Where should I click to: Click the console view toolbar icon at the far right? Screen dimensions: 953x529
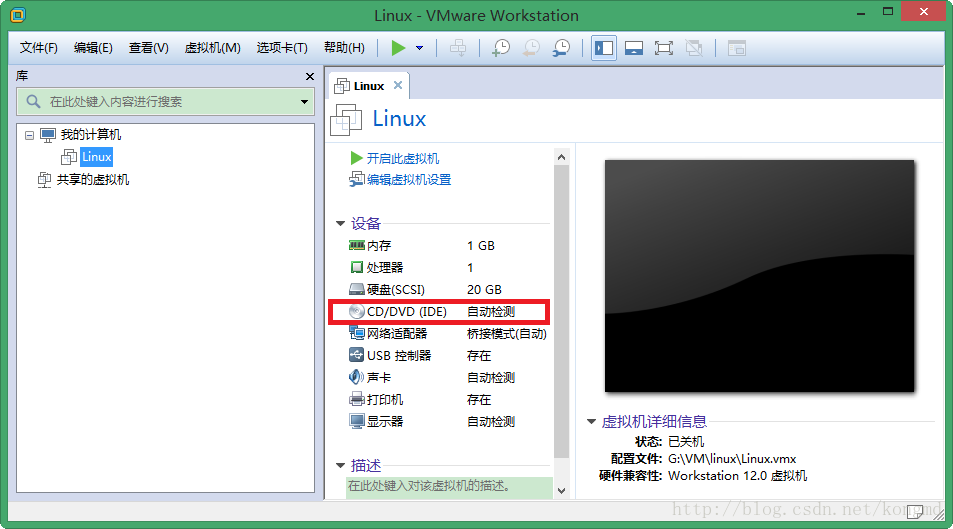click(x=737, y=48)
